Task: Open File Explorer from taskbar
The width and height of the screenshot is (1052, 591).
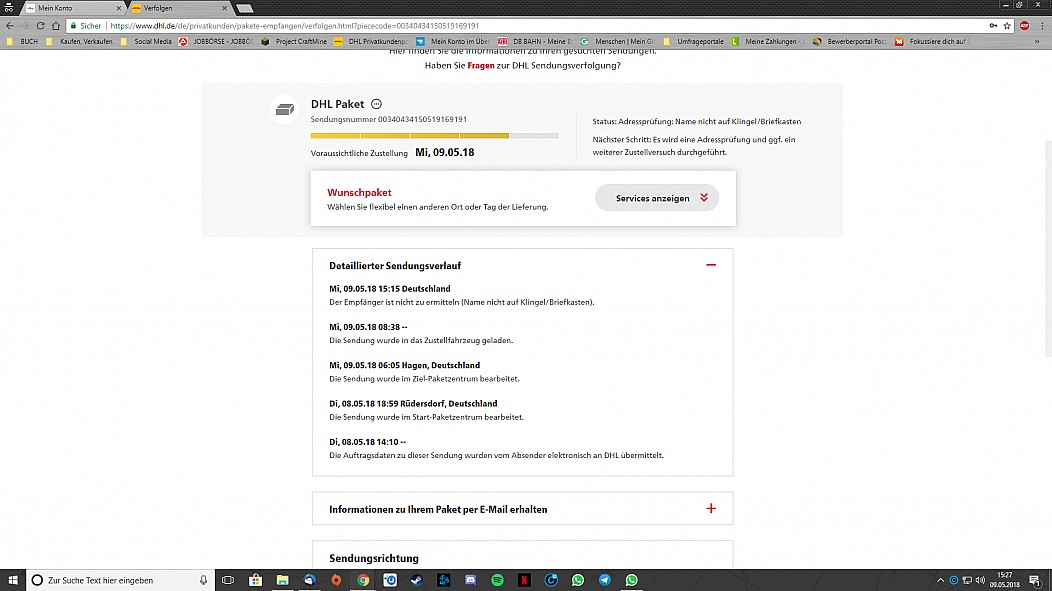Action: [x=282, y=580]
